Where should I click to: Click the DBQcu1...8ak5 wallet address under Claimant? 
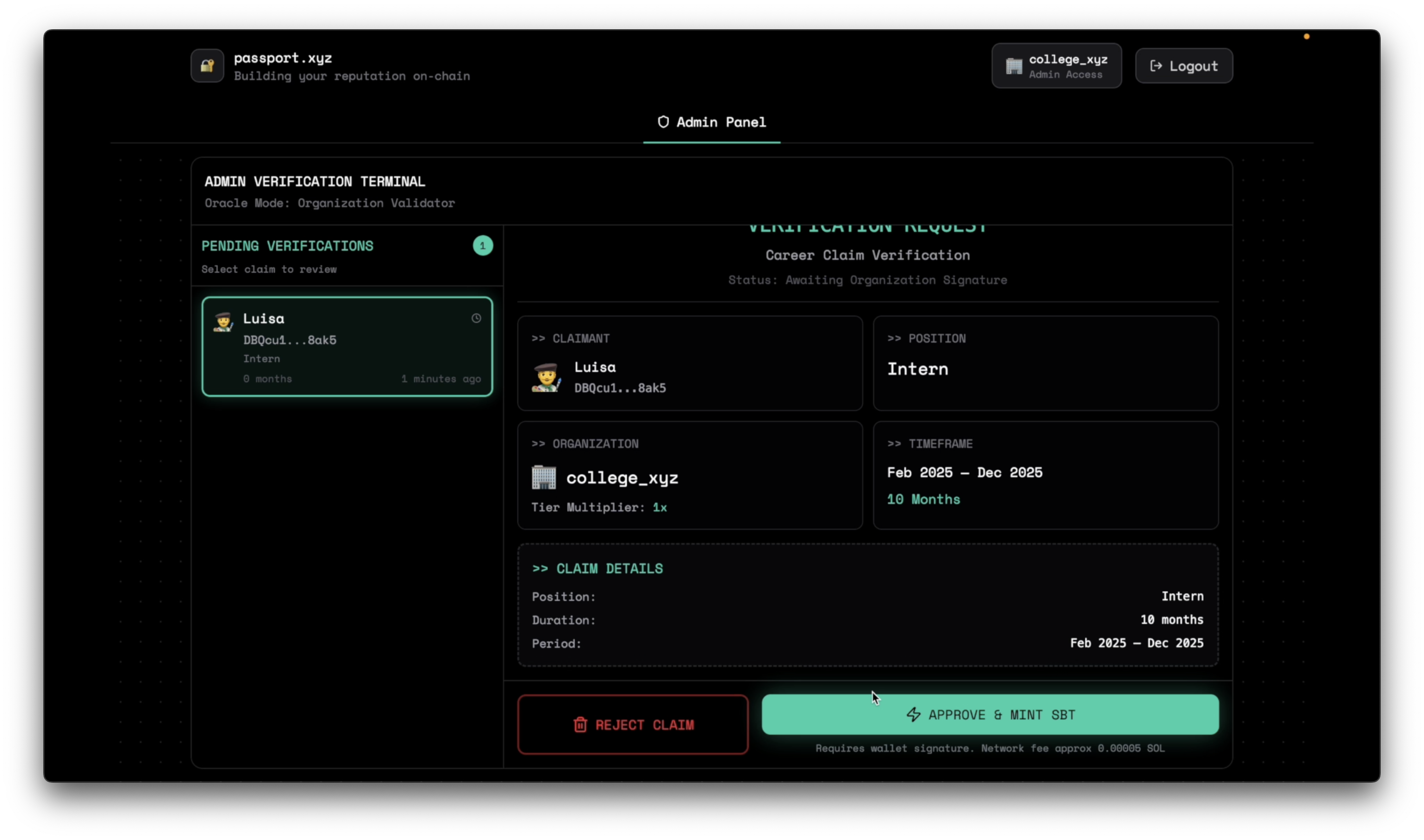pos(620,388)
